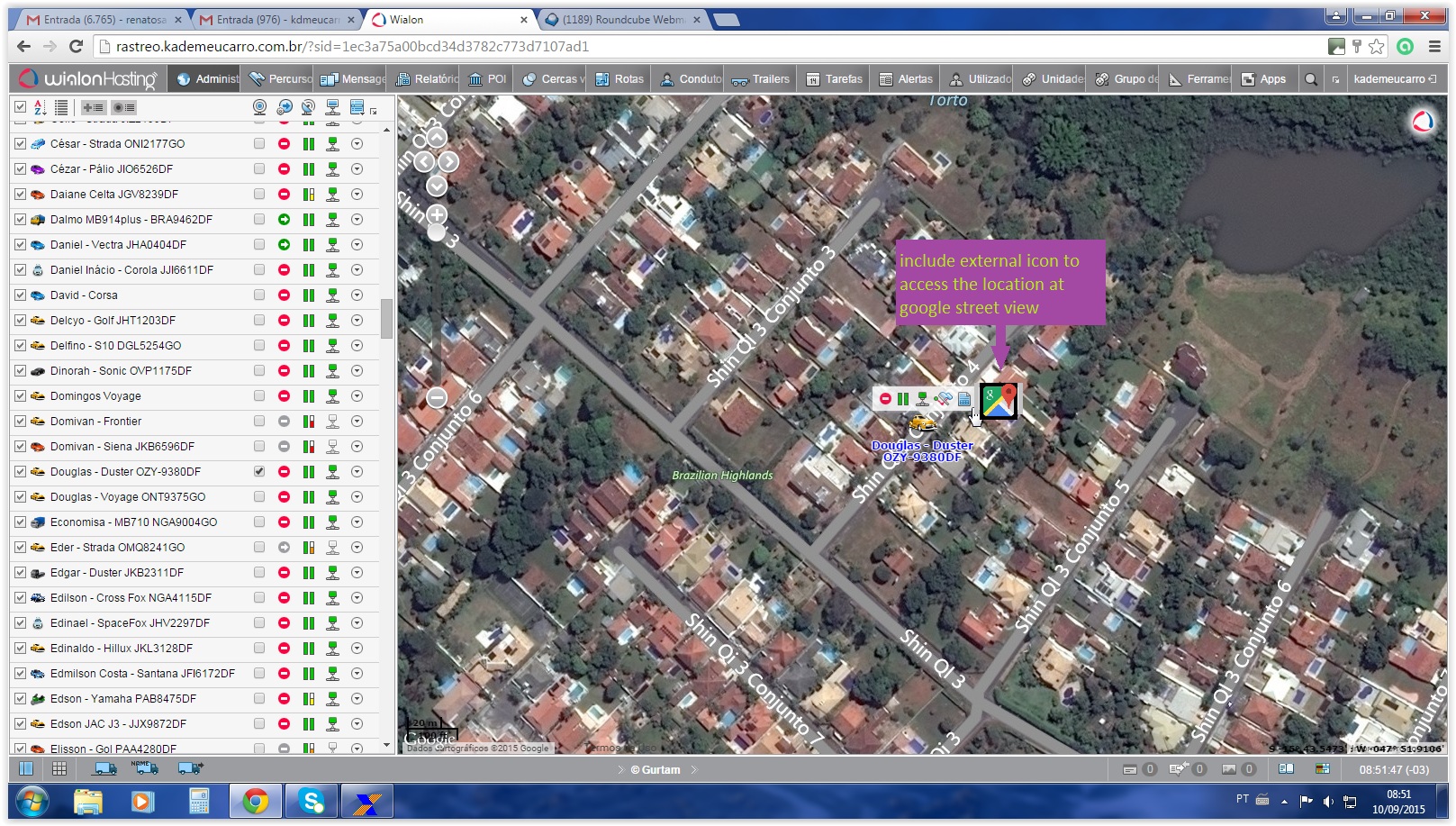The width and height of the screenshot is (1456, 826).
Task: Click green pause bars for Dinorah Sonic
Action: [308, 371]
